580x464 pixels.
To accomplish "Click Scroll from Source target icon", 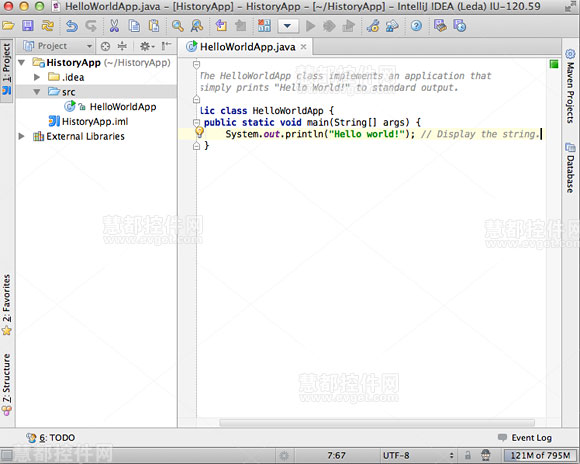I will click(x=105, y=46).
